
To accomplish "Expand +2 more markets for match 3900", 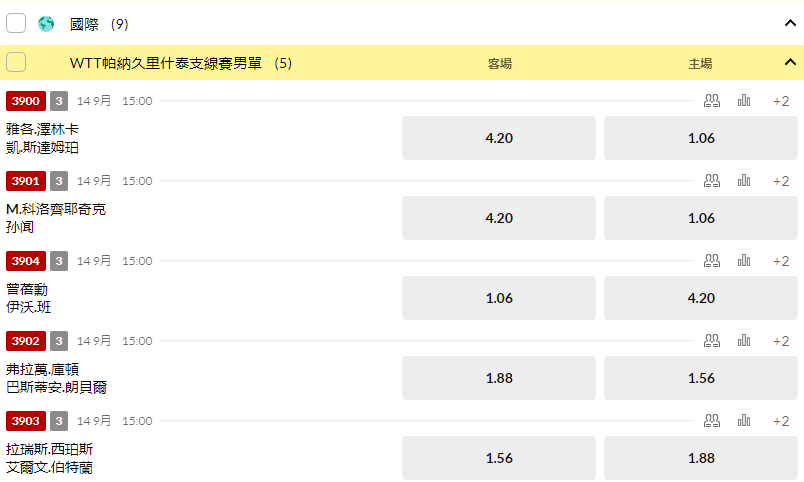I will [781, 100].
